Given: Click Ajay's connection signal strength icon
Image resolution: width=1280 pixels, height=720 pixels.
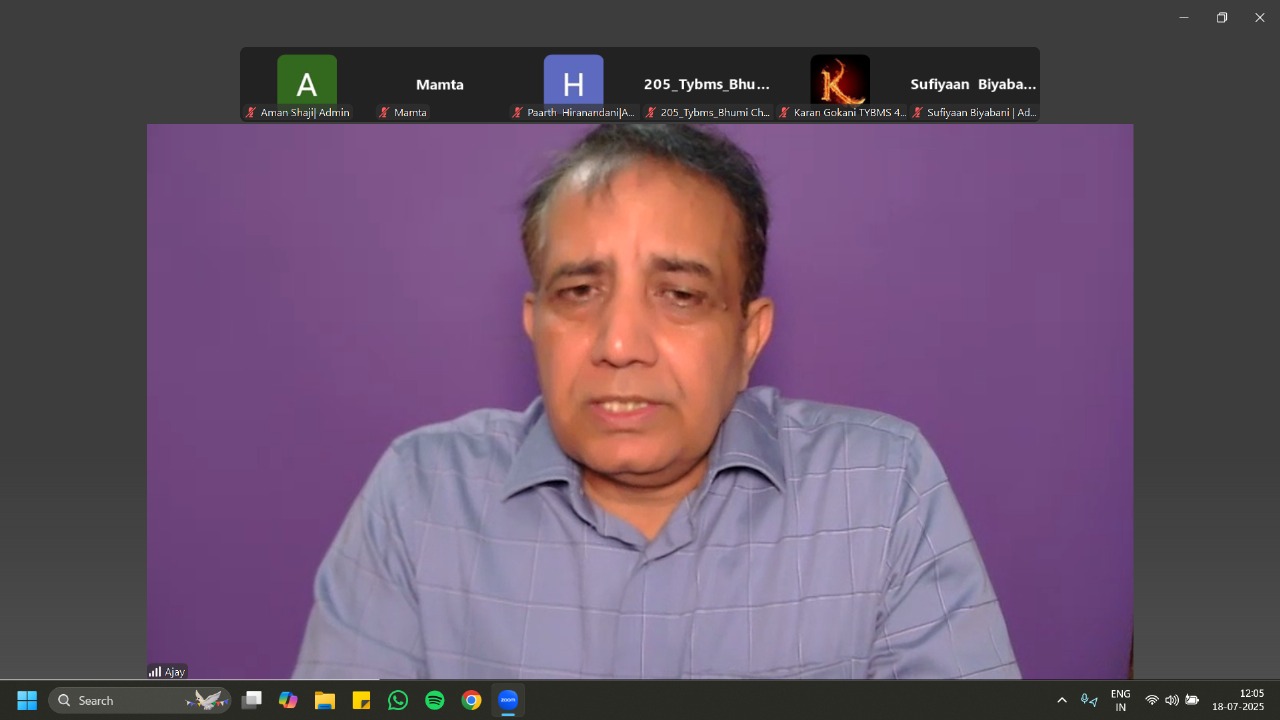Looking at the screenshot, I should point(155,672).
